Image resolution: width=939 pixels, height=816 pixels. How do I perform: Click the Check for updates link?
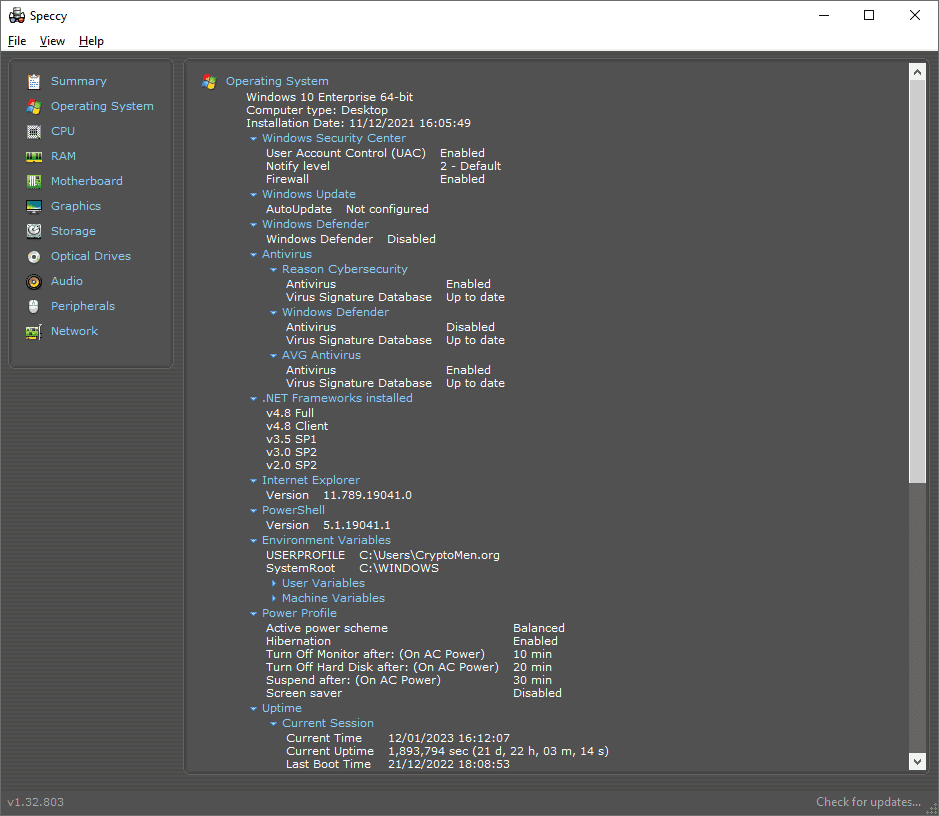pyautogui.click(x=868, y=802)
